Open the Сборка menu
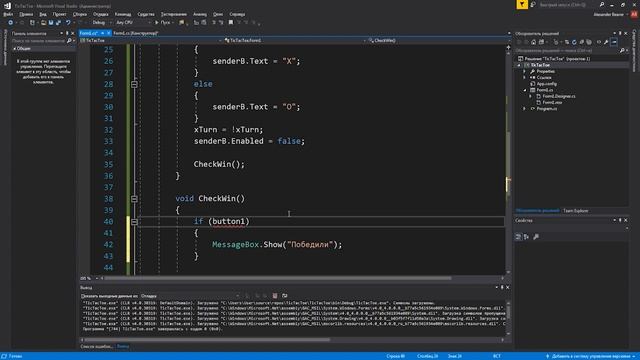Image resolution: width=640 pixels, height=360 pixels. [80, 14]
